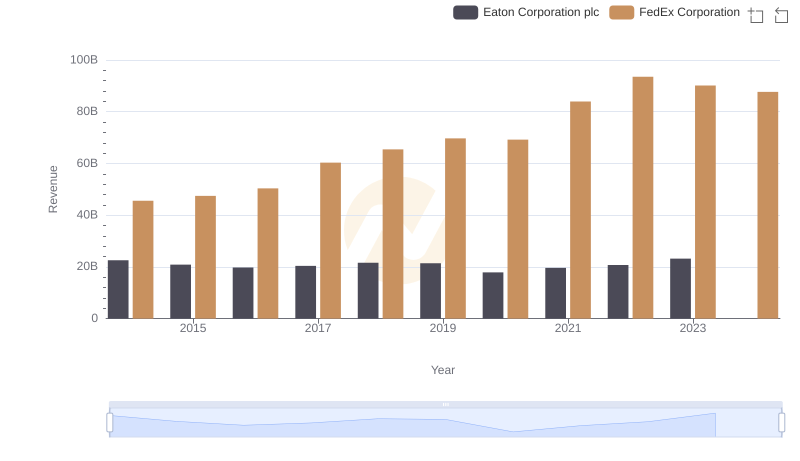Select the Eaton bar for 2021
Viewport: 800px width, 461px height.
pyautogui.click(x=556, y=293)
